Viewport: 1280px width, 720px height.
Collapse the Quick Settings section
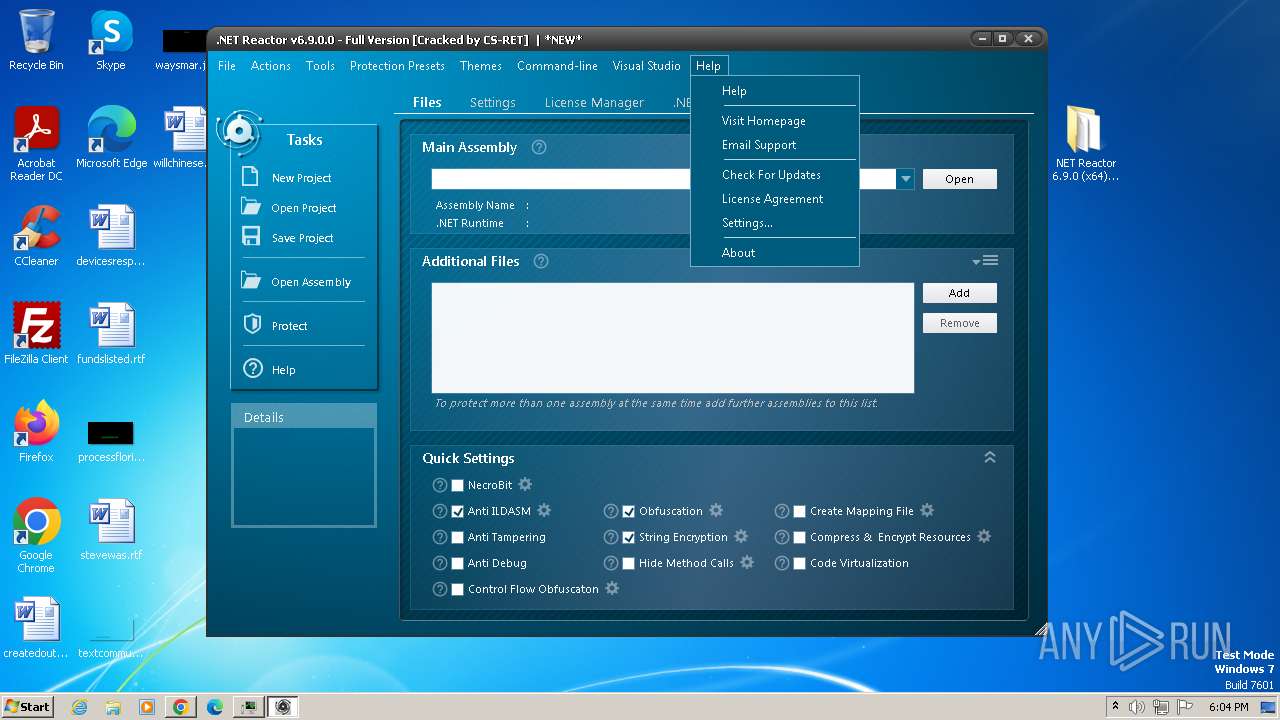(x=990, y=457)
